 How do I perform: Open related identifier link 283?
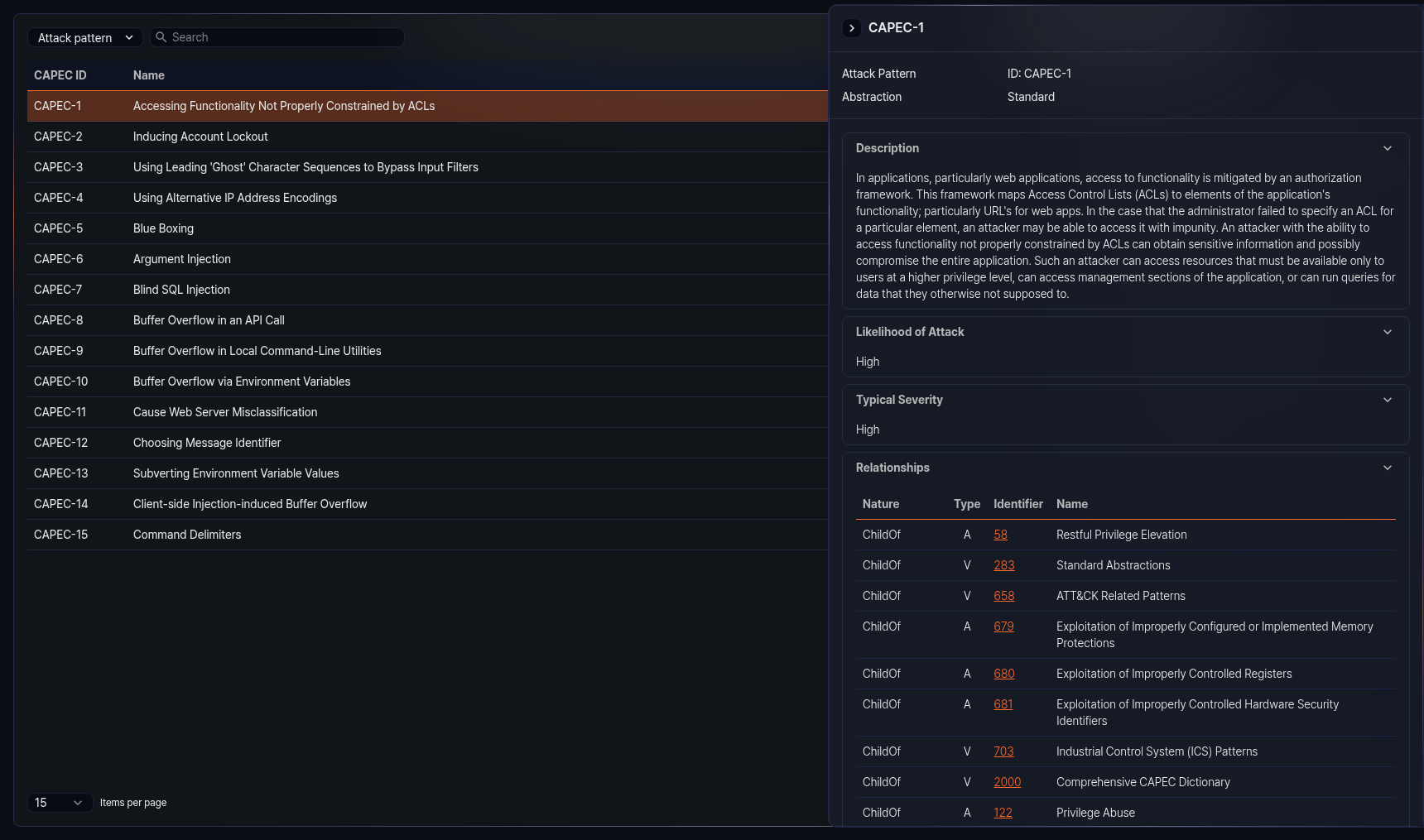[1003, 565]
